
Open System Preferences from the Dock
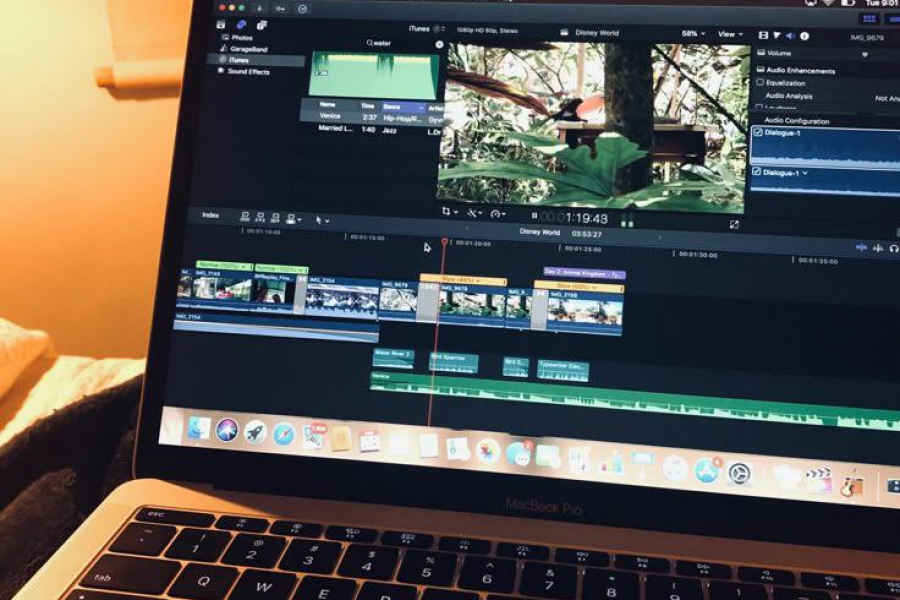739,474
